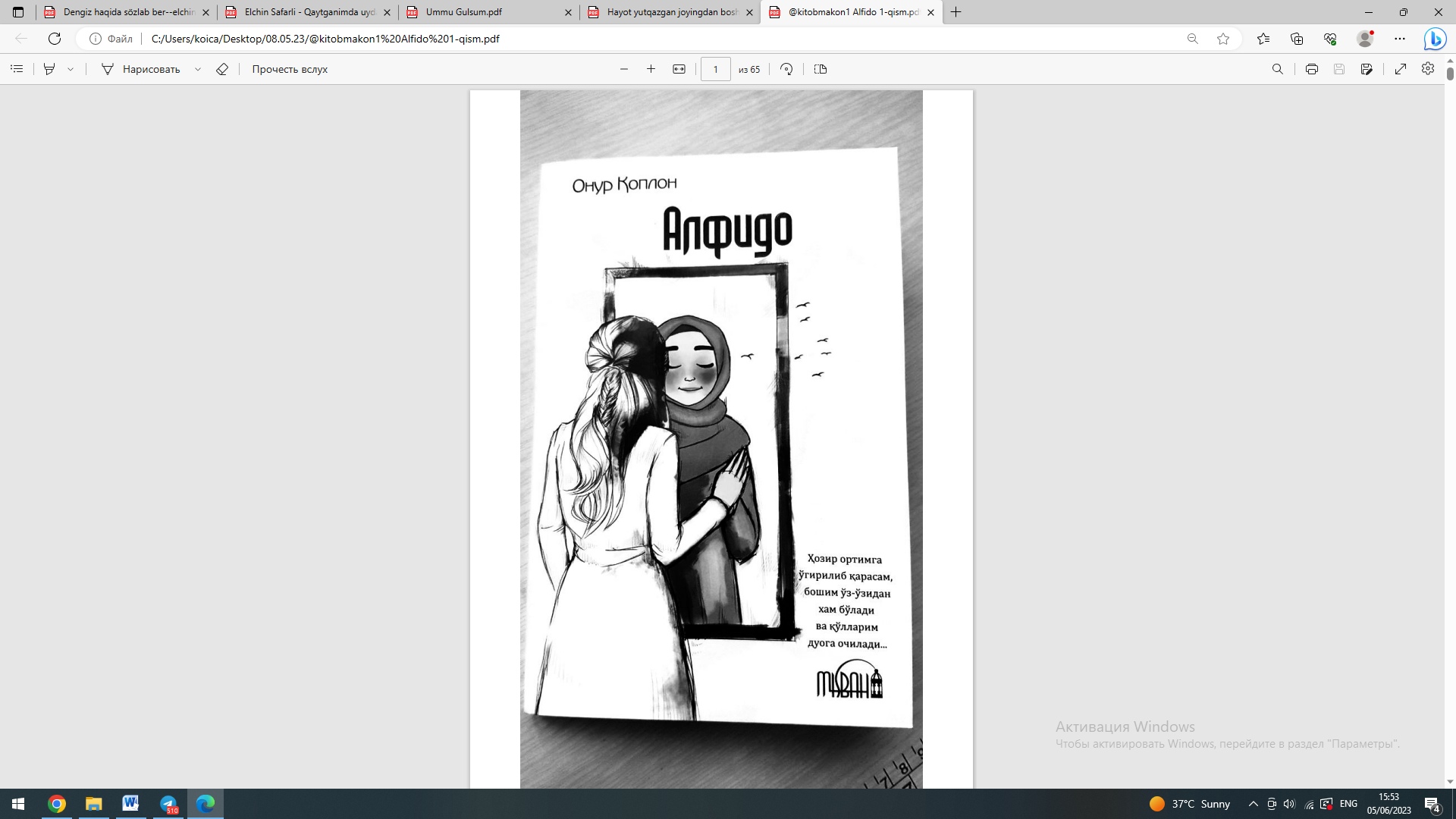Screen dimensions: 1456x819
Task: Enter full screen view
Action: [x=1401, y=69]
